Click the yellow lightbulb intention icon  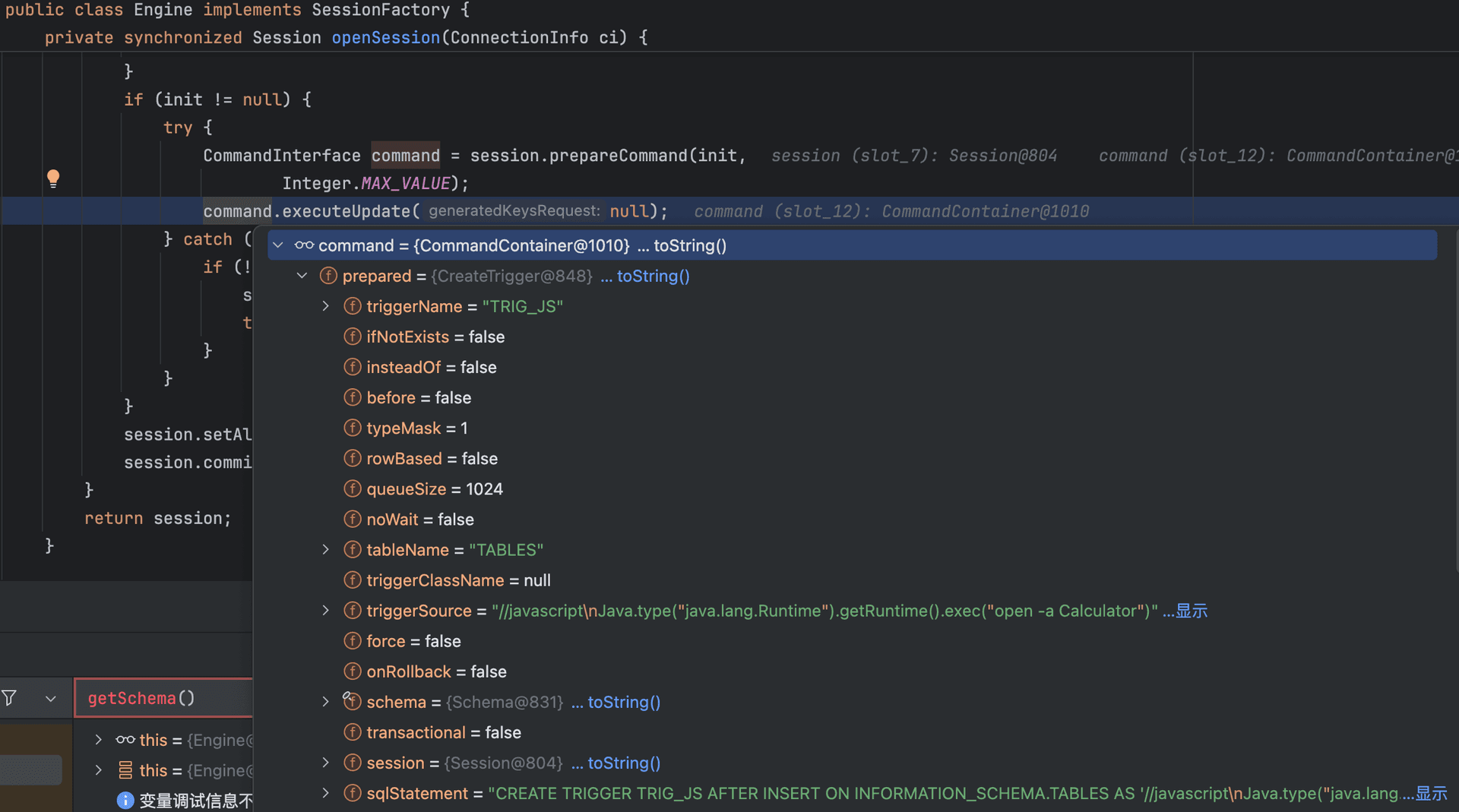(x=53, y=179)
